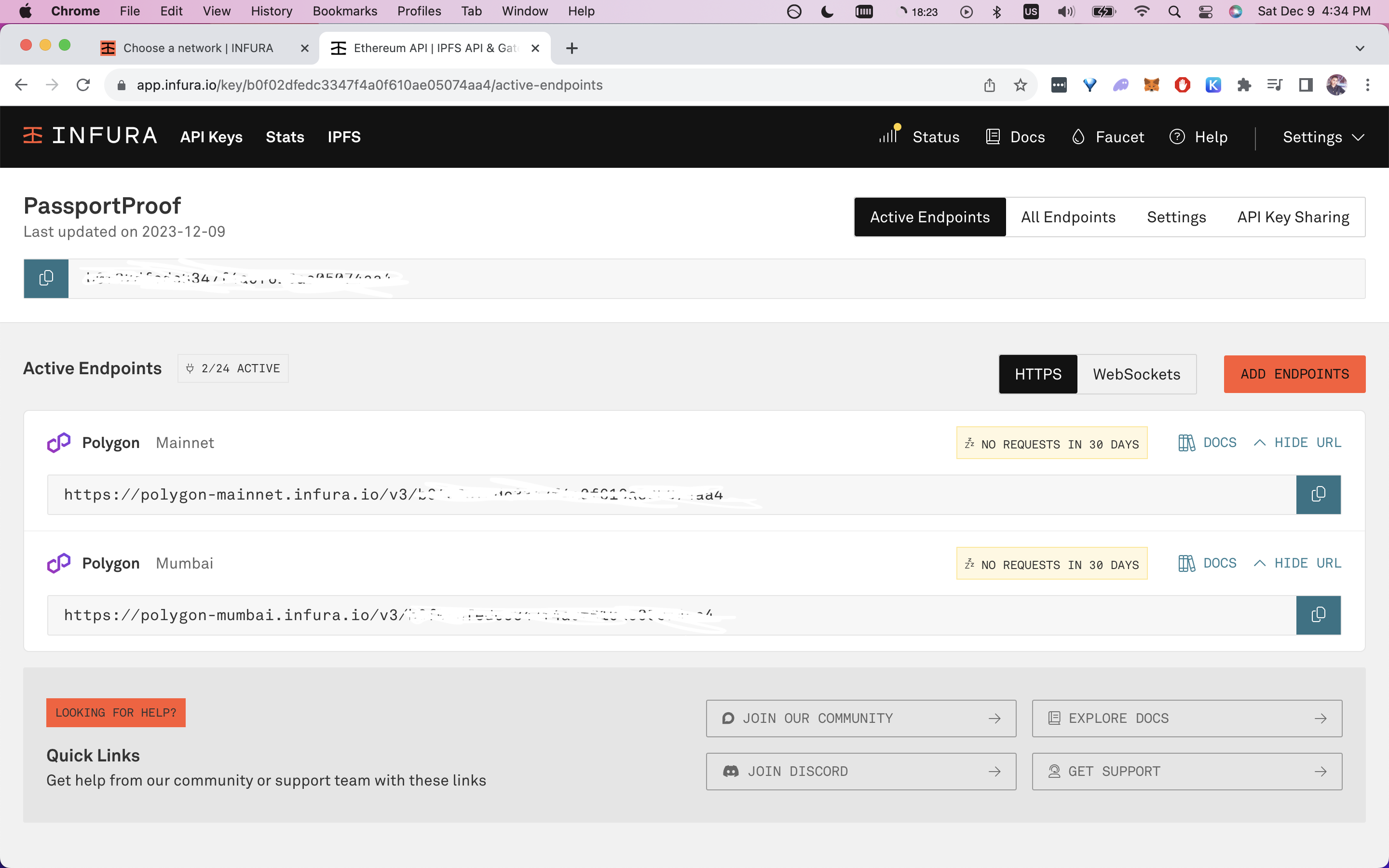Open the API Key Sharing tab
The height and width of the screenshot is (868, 1389).
coord(1293,217)
